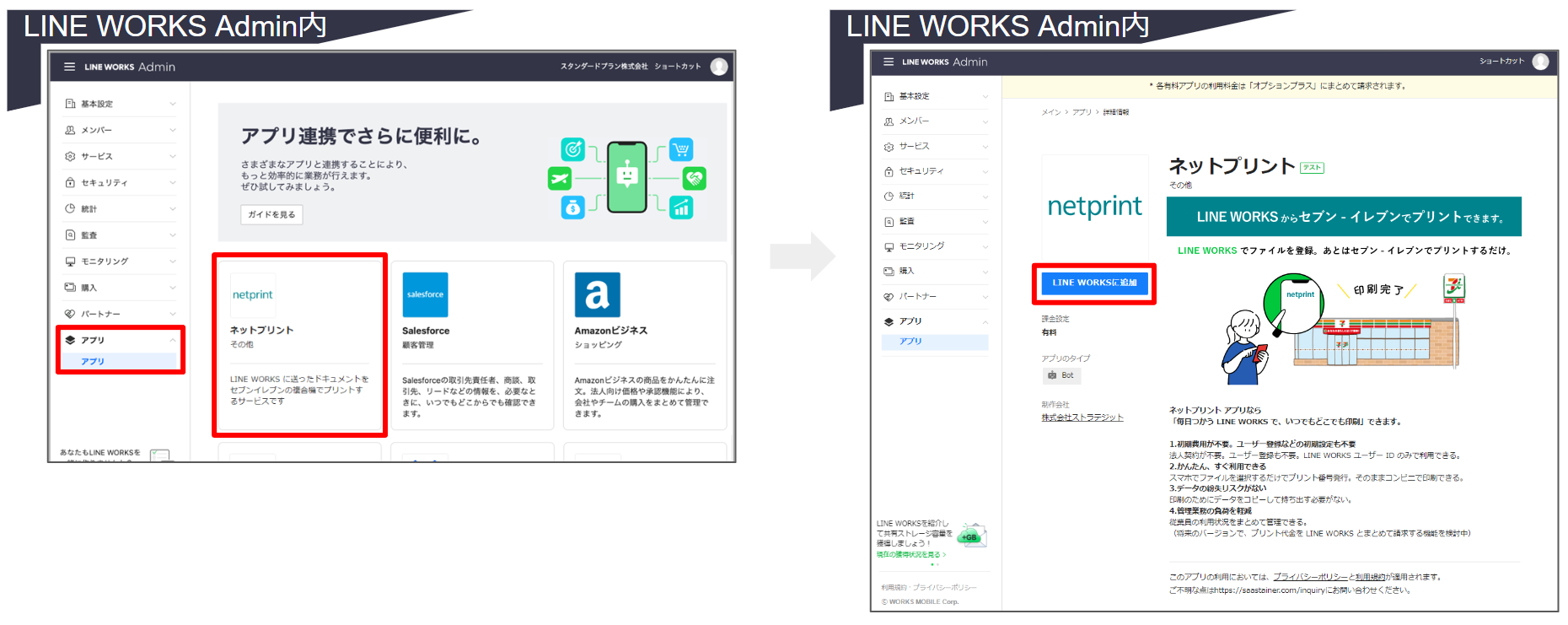The width and height of the screenshot is (1568, 625).
Task: Click 現在の獲得状況を見る link
Action: pos(911,554)
